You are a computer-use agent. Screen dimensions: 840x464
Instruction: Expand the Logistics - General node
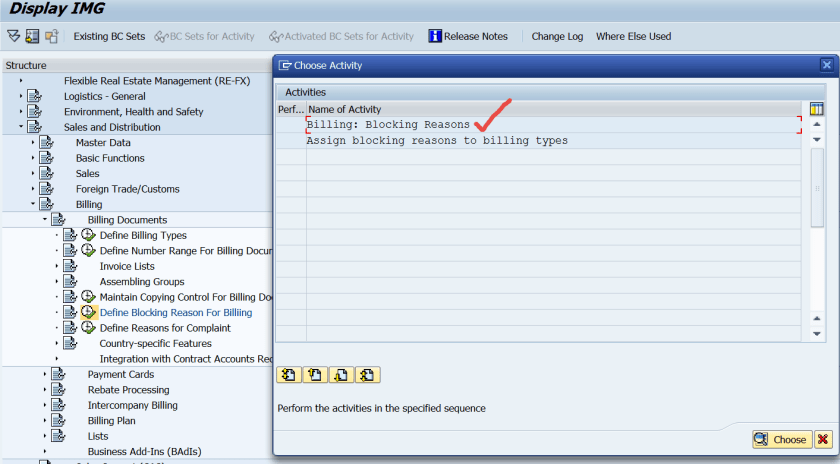point(21,96)
